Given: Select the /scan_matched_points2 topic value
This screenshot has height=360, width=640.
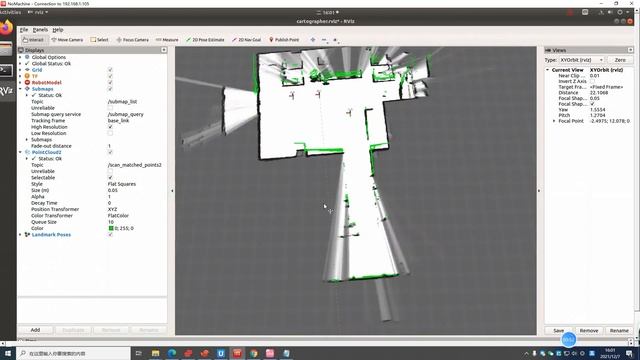Looking at the screenshot, I should coord(135,165).
